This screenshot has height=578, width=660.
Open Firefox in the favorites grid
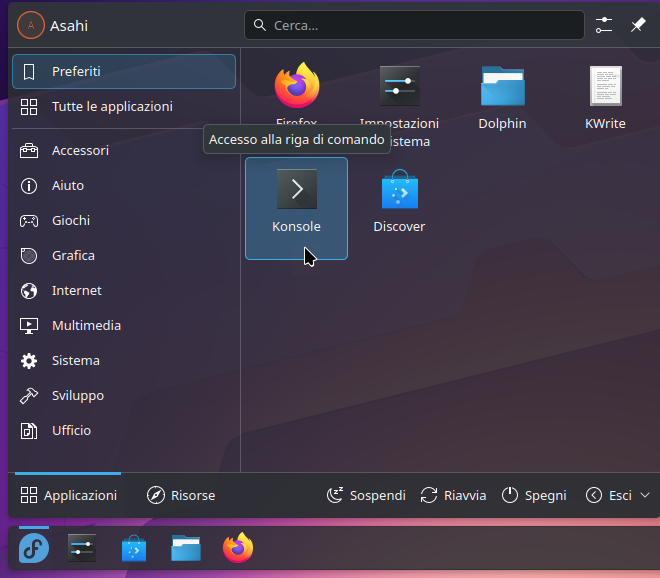tap(296, 88)
